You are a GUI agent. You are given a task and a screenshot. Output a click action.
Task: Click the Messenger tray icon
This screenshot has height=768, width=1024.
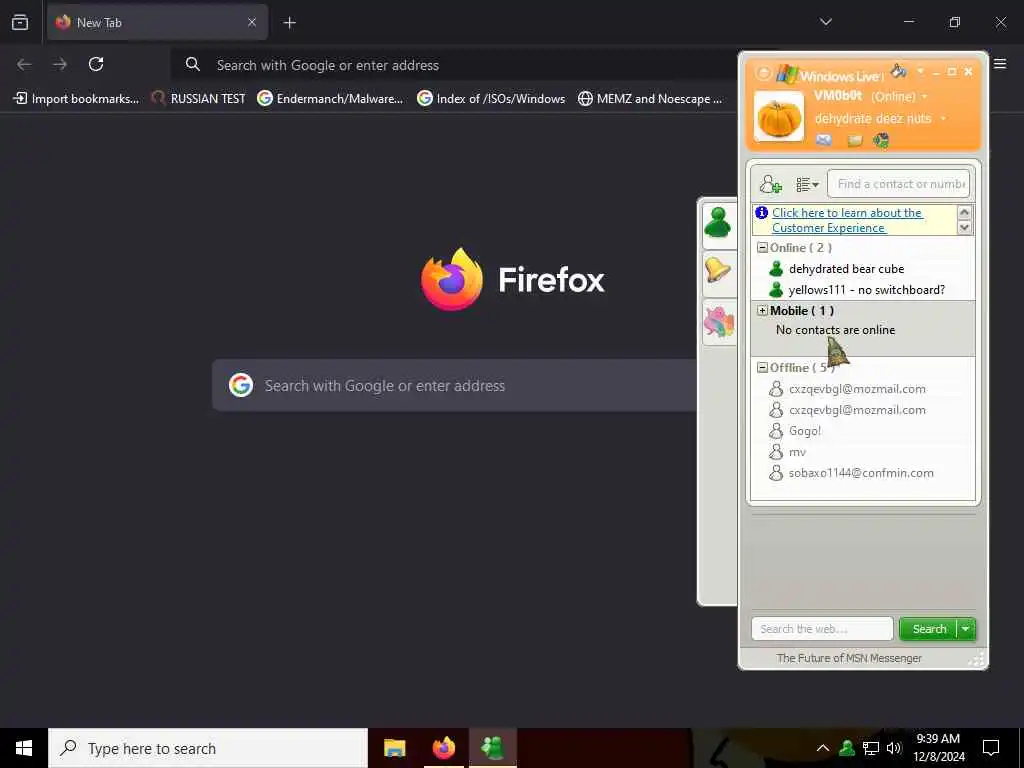pyautogui.click(x=847, y=748)
